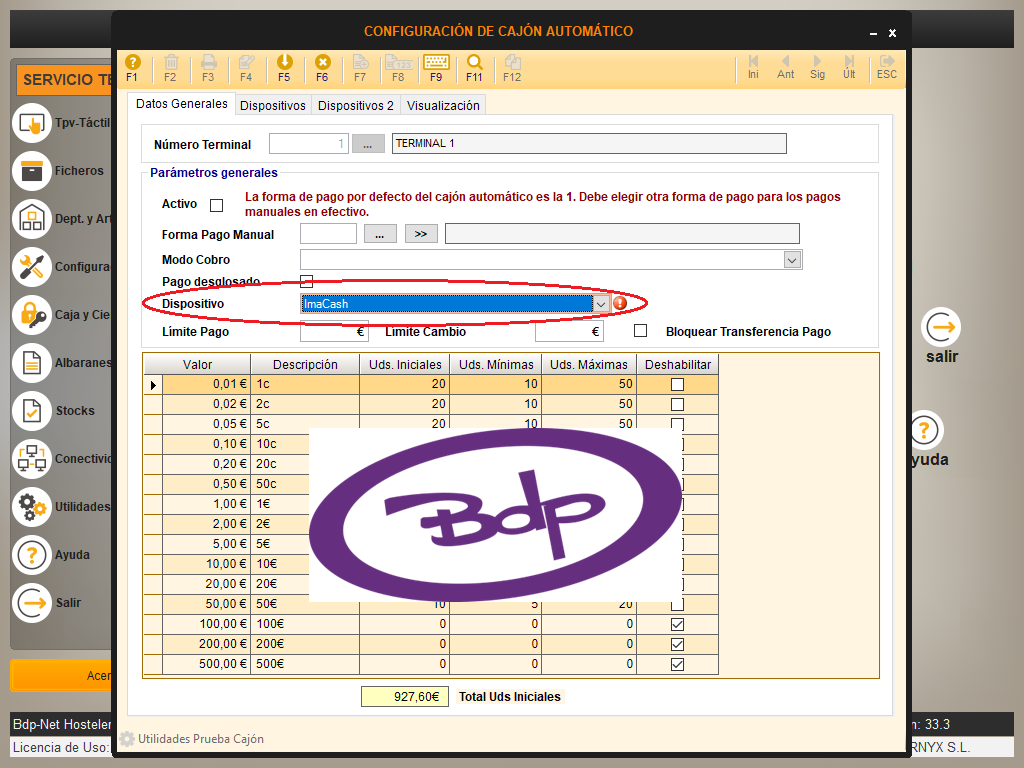
Task: Enable the Activo checkbox
Action: [216, 205]
